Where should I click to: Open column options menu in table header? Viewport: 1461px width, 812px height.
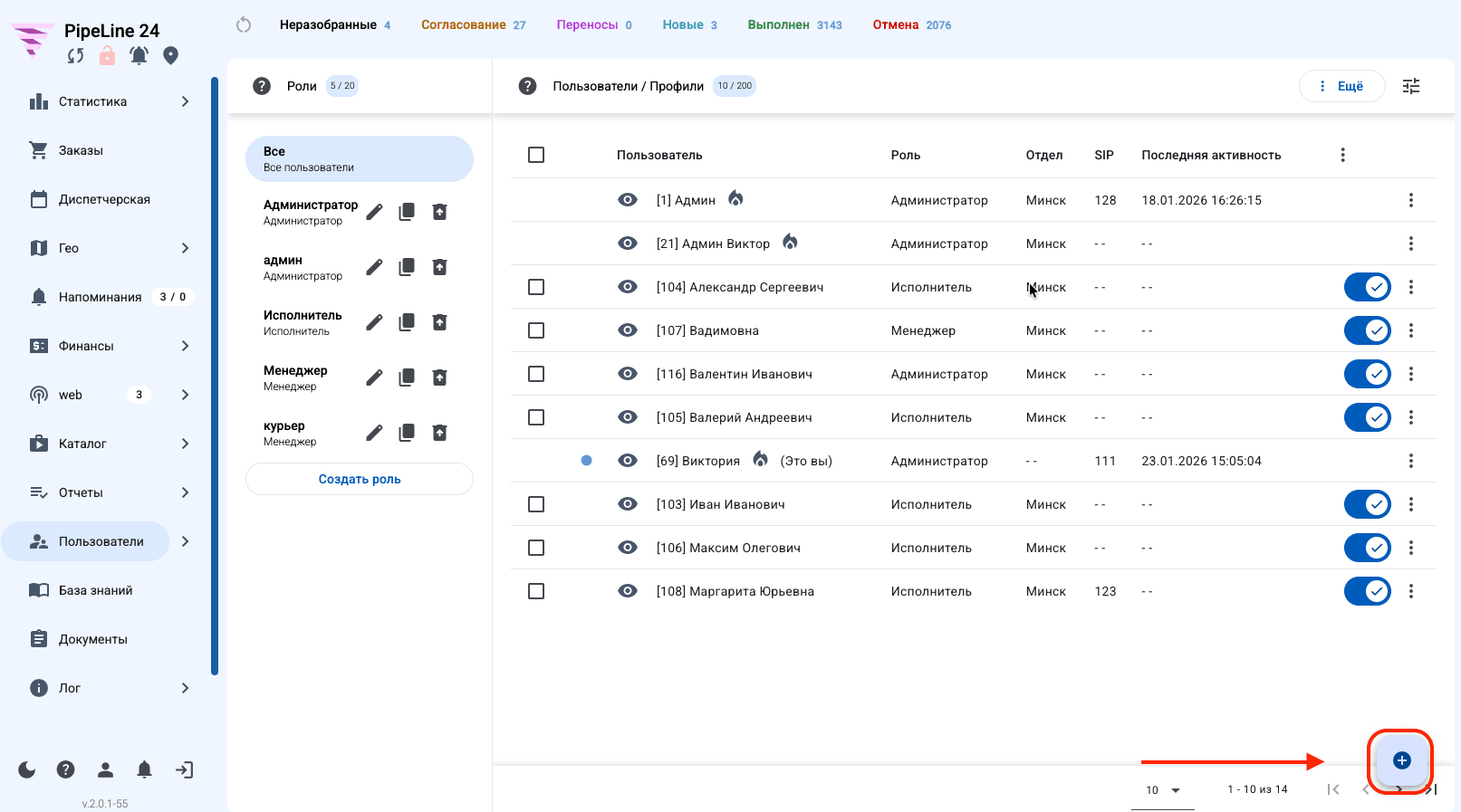pyautogui.click(x=1342, y=155)
